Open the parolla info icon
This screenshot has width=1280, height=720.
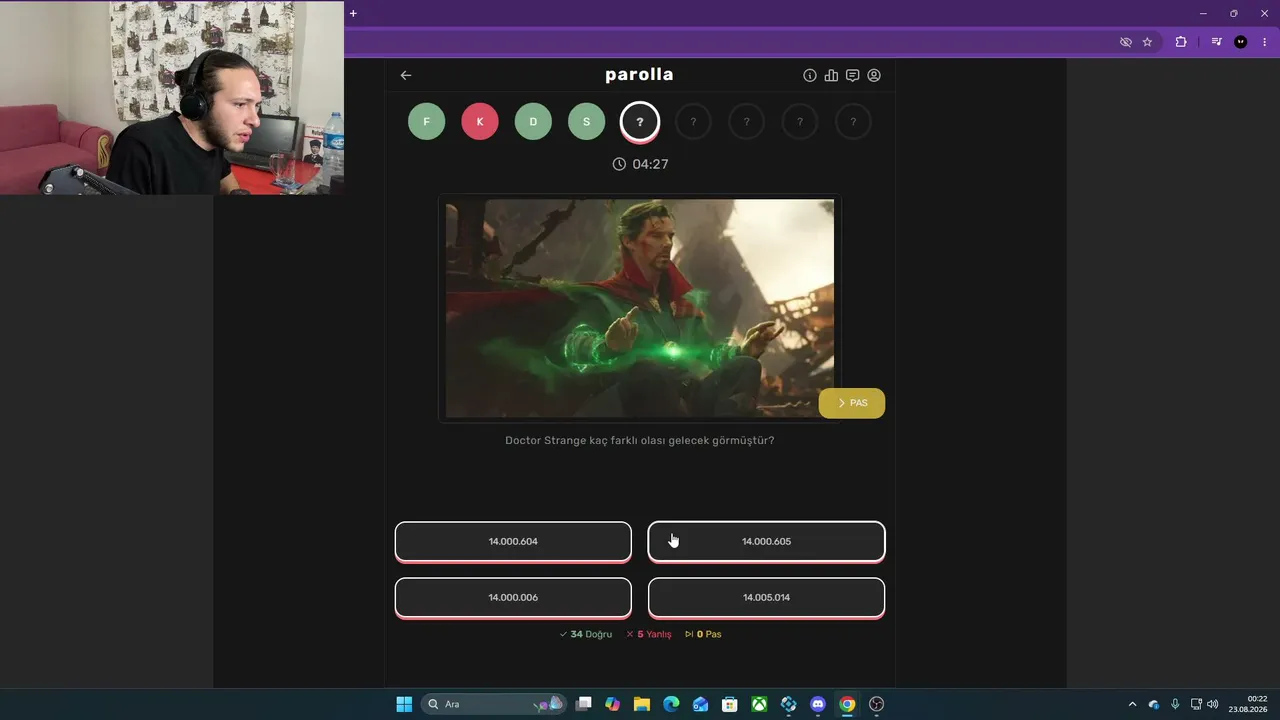810,75
